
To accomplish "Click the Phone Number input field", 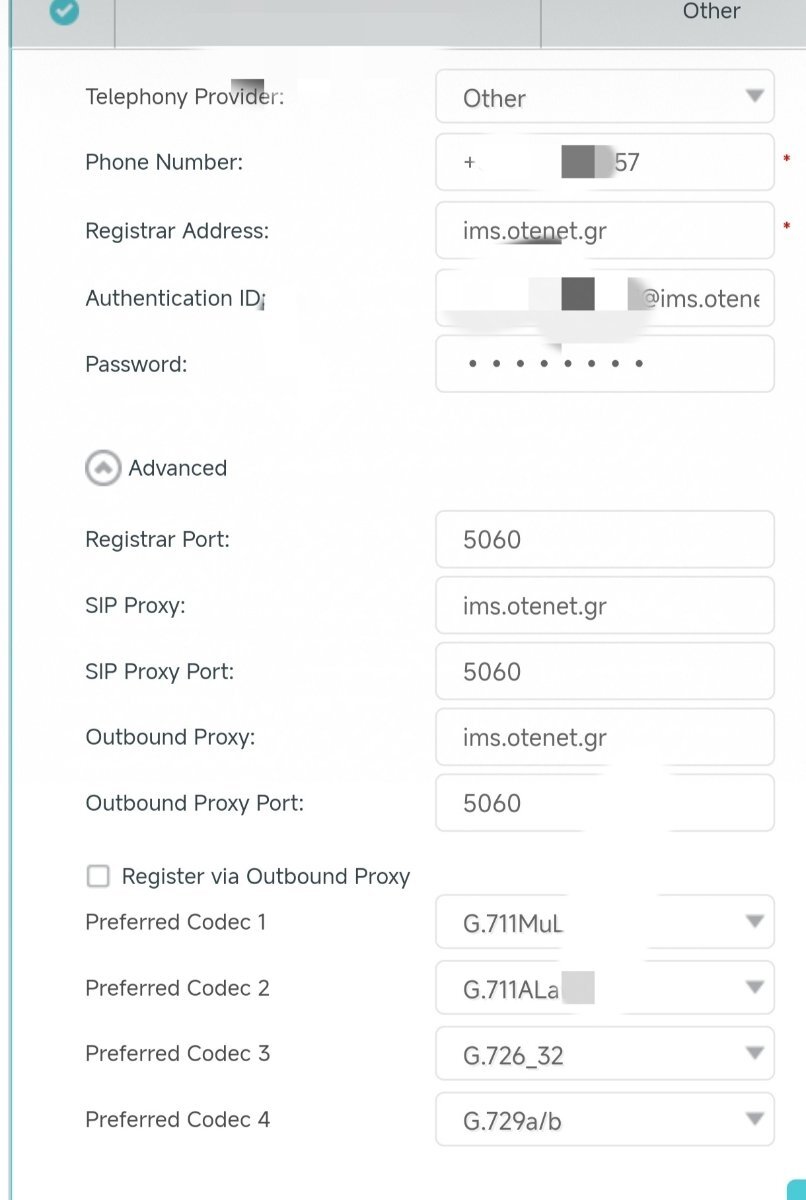I will point(605,162).
